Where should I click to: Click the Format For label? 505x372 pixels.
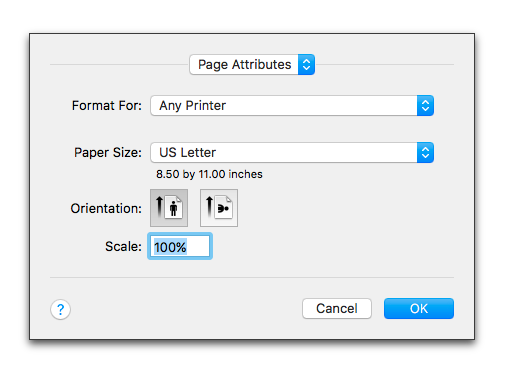pyautogui.click(x=107, y=106)
